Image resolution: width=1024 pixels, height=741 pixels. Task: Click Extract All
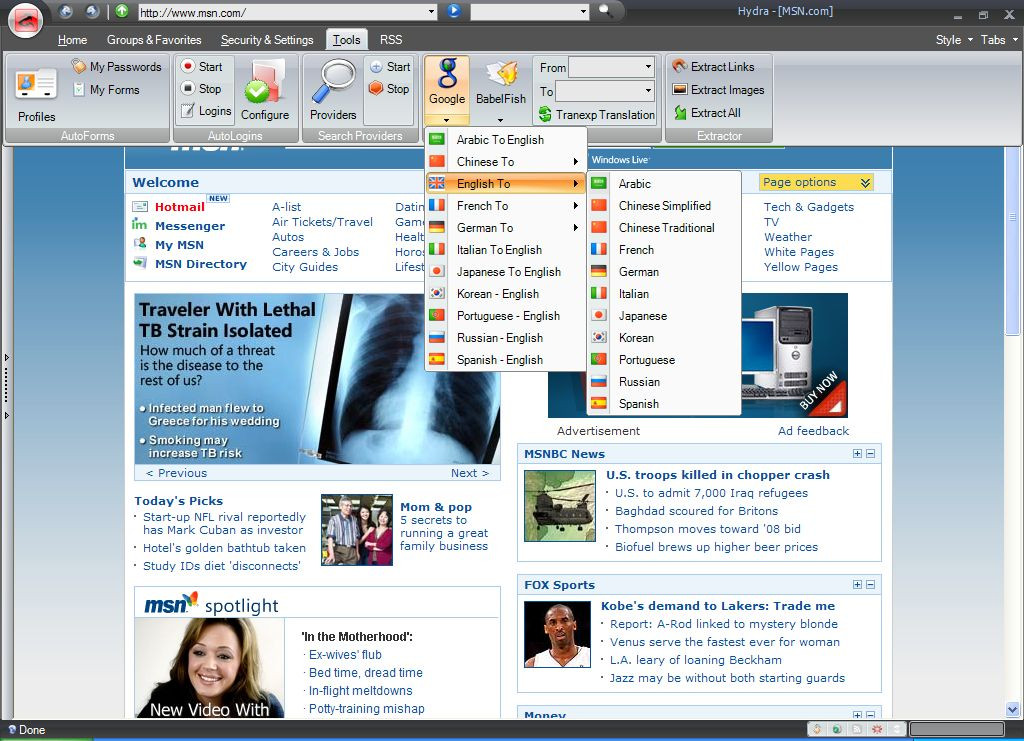[707, 112]
